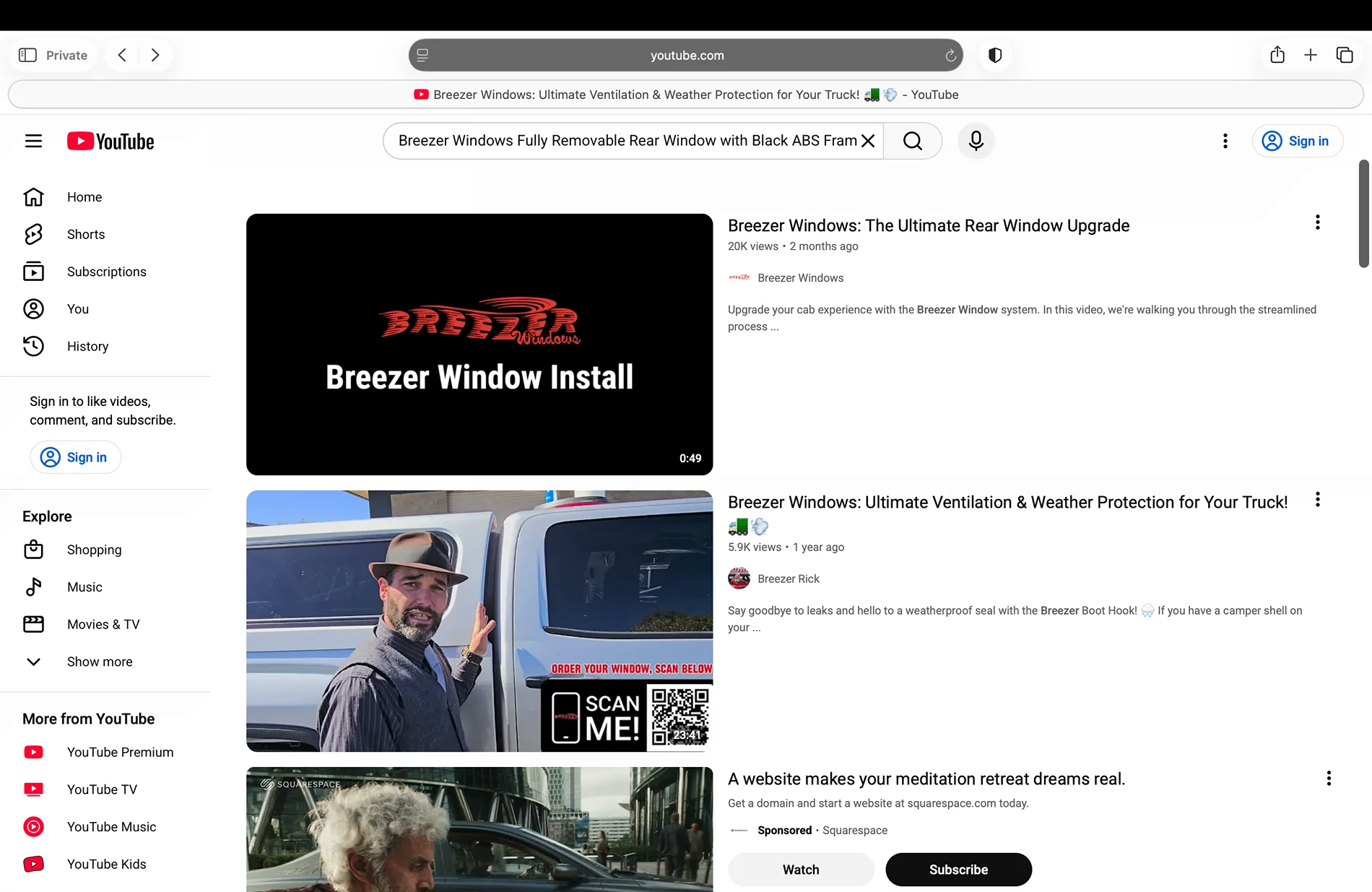The image size is (1372, 892).
Task: Submit the search with magnifier button
Action: coord(913,141)
